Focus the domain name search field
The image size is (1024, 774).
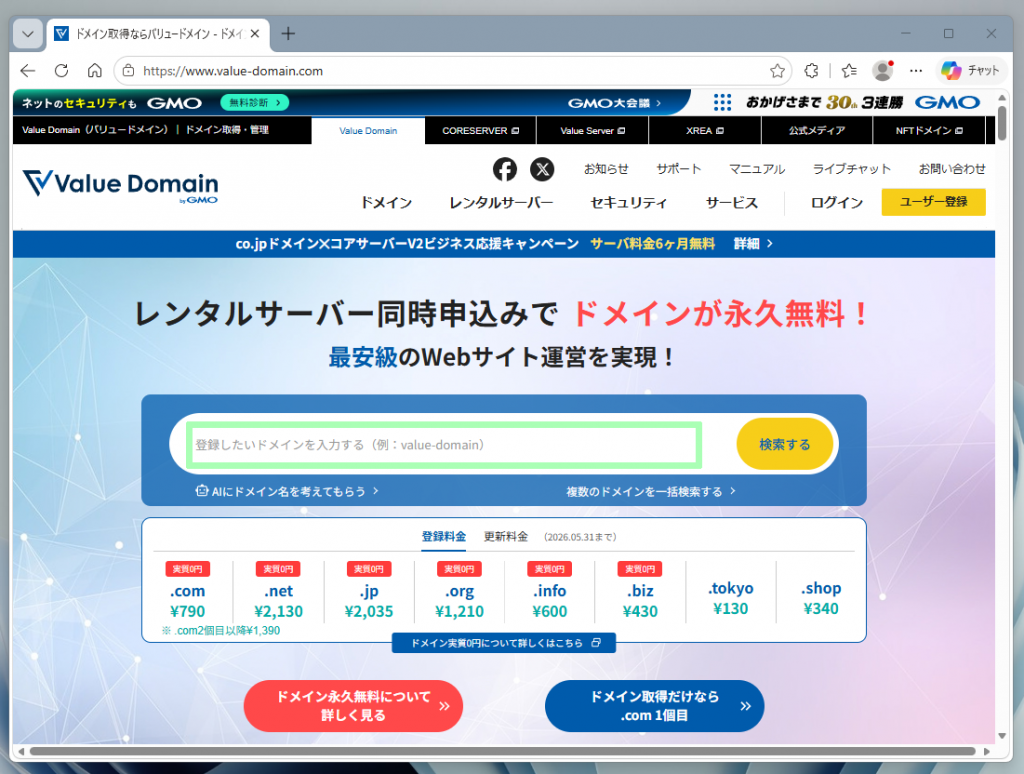444,445
